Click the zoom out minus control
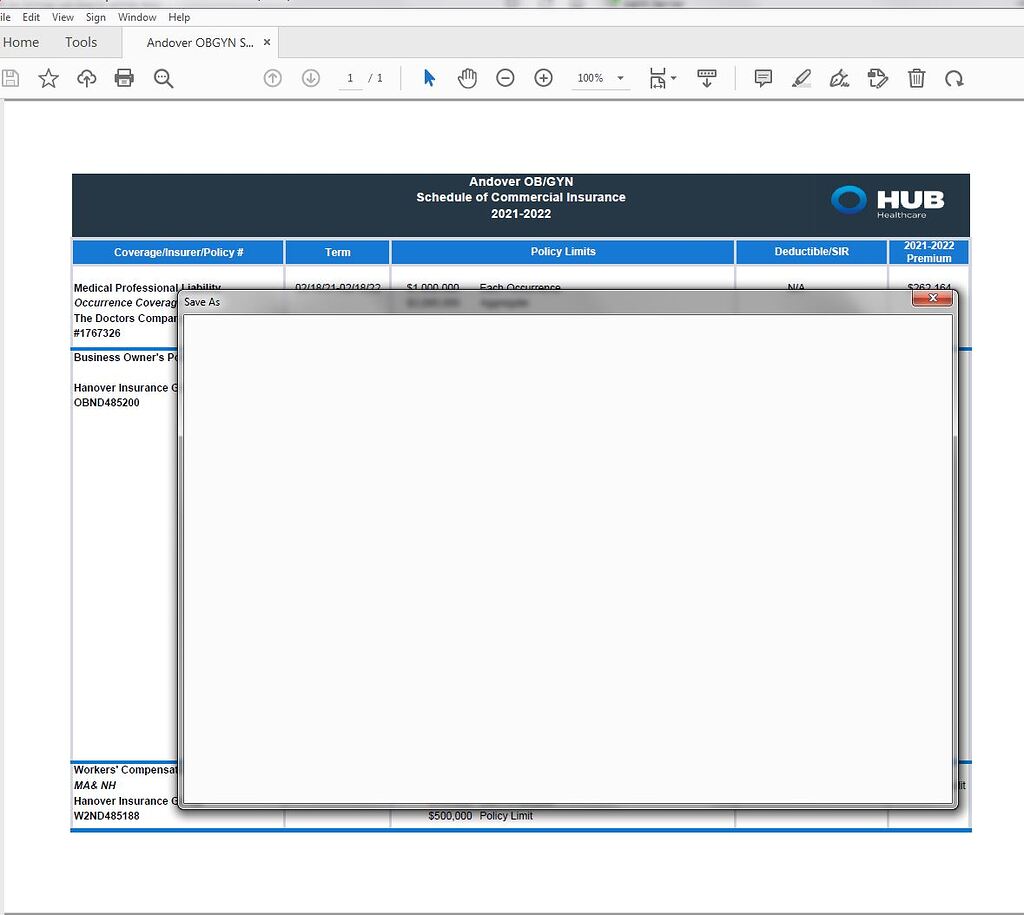The image size is (1024, 915). point(505,78)
